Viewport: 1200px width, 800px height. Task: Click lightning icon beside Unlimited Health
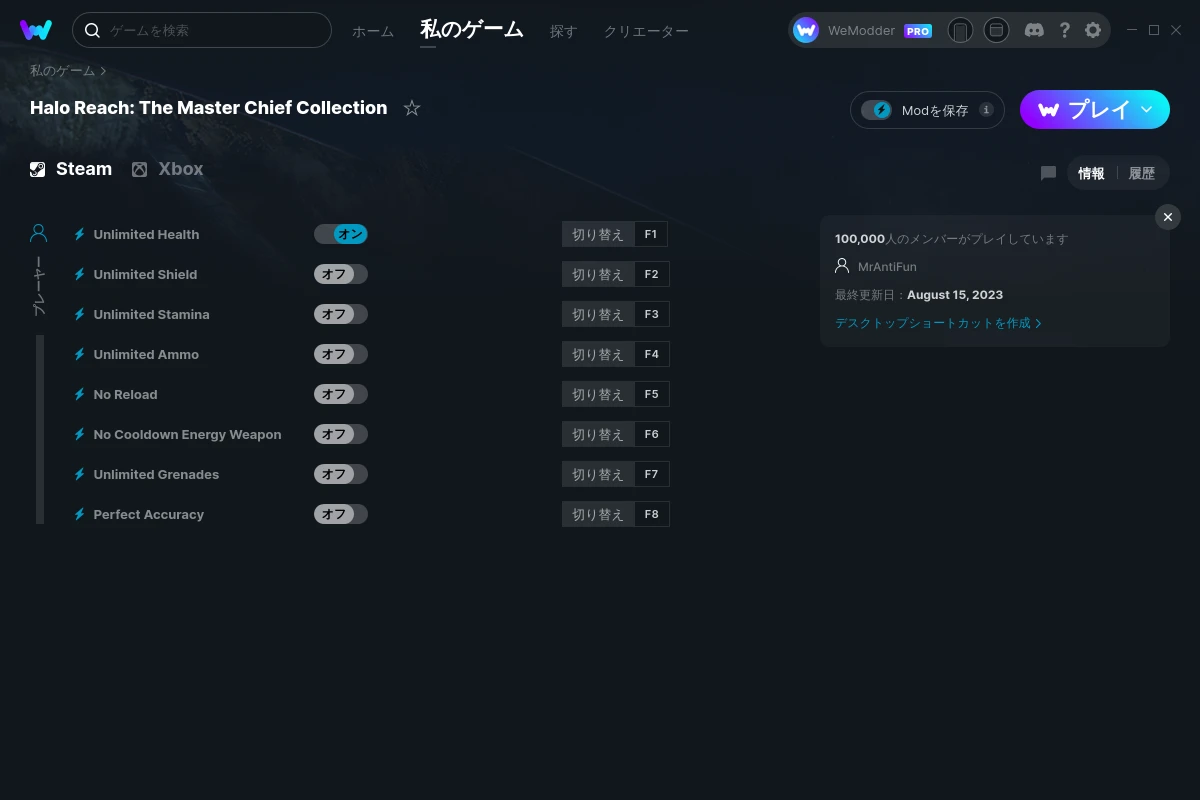click(80, 234)
